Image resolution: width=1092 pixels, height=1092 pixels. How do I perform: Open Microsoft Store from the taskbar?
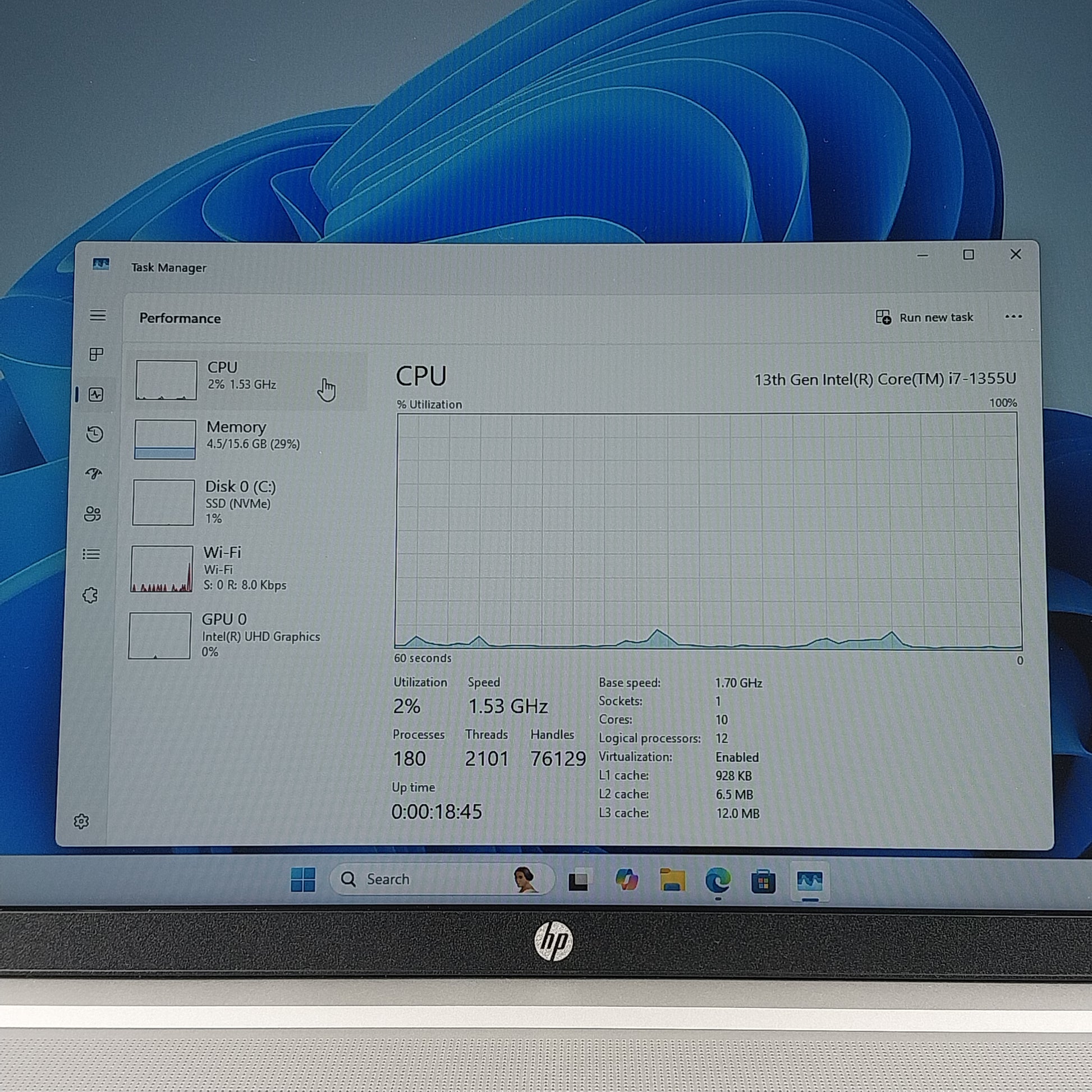click(763, 881)
